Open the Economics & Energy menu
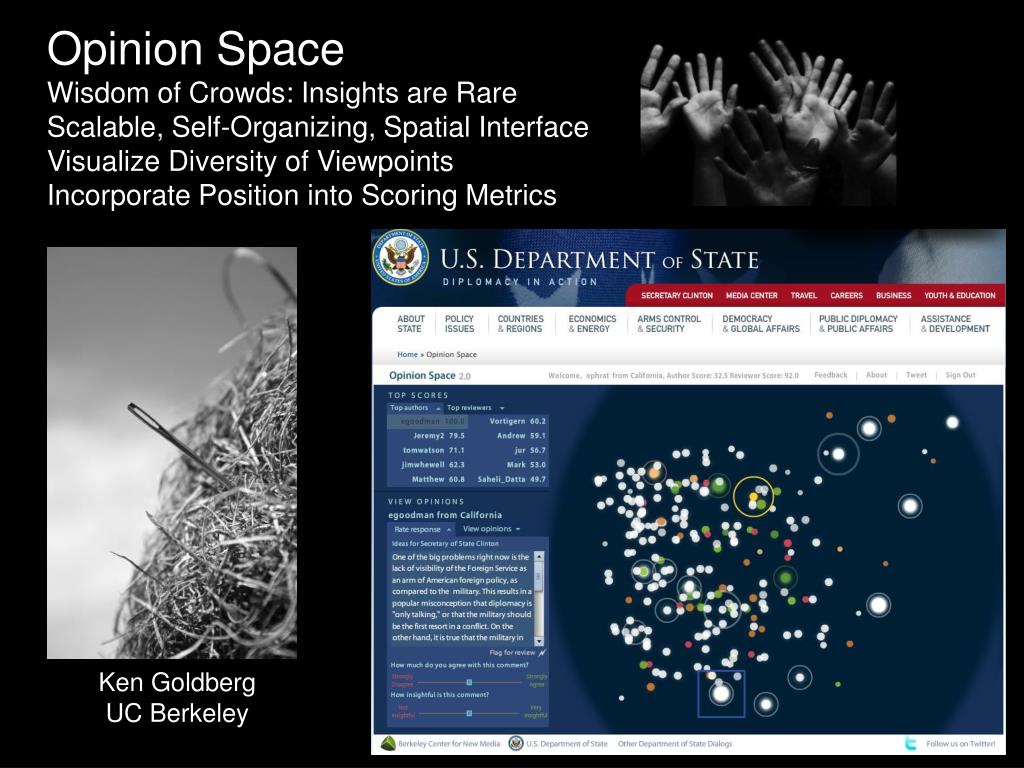The image size is (1024, 768). [592, 324]
